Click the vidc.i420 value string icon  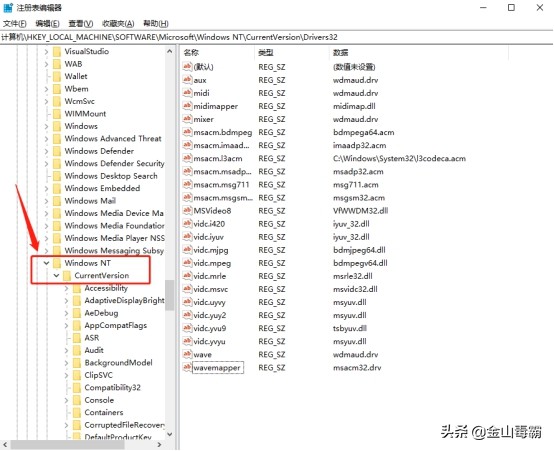click(187, 224)
